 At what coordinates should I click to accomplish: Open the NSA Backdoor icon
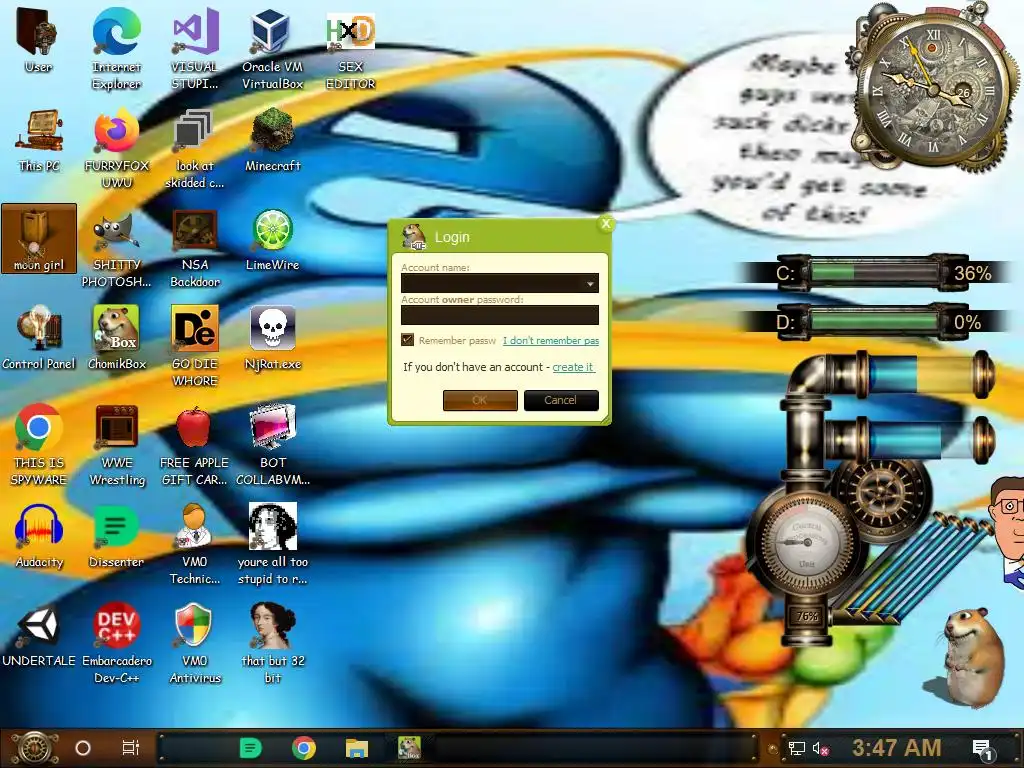click(195, 248)
